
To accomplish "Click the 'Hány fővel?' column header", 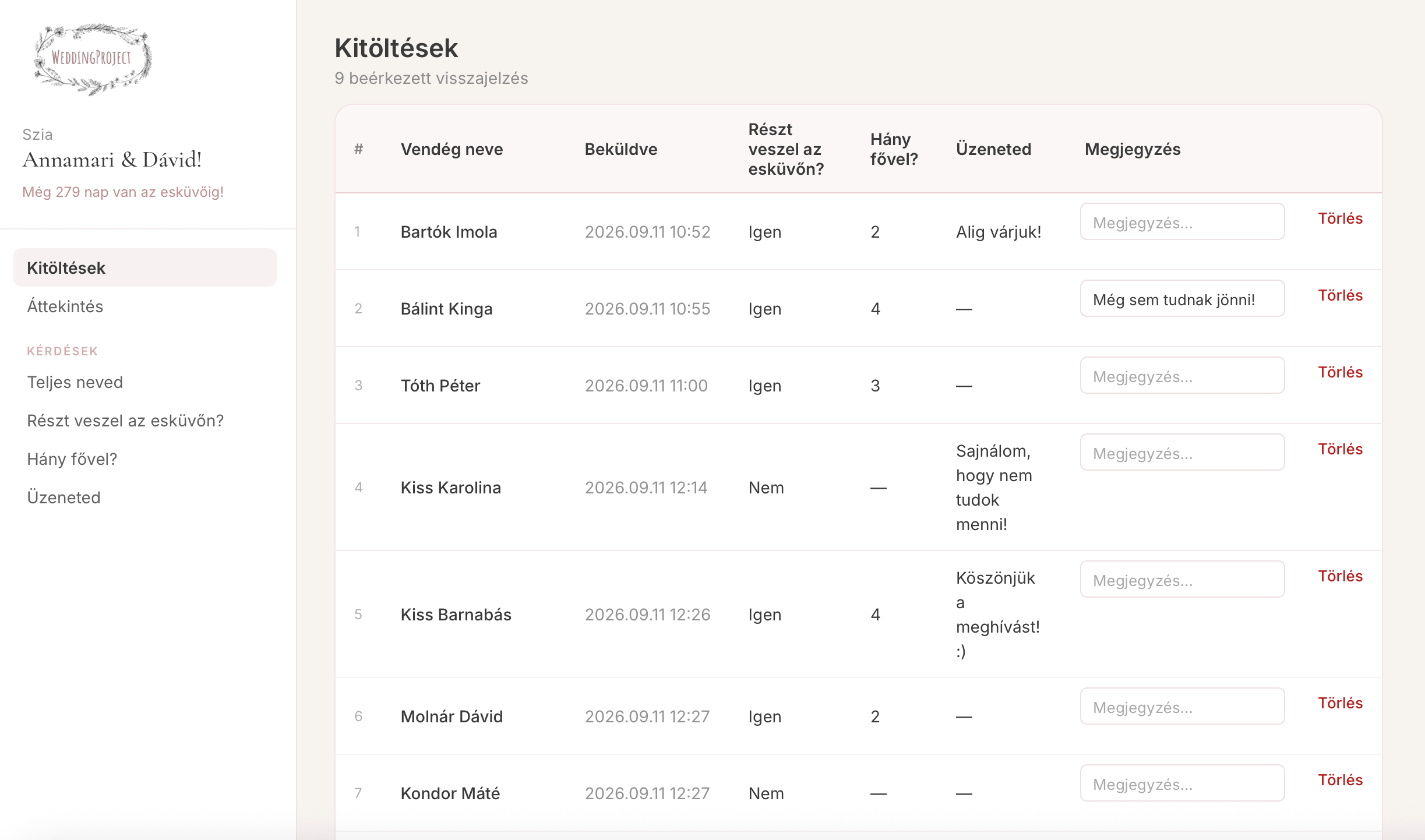I will [x=894, y=149].
